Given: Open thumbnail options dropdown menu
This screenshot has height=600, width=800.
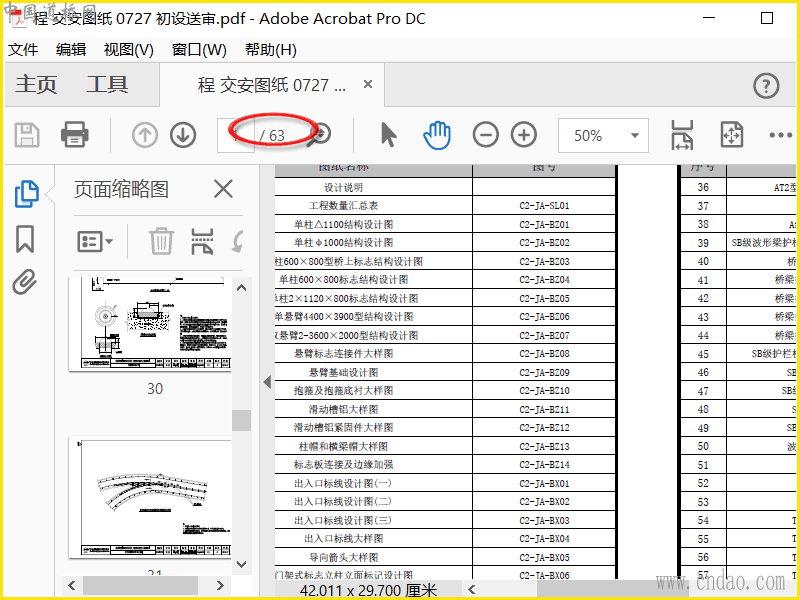Looking at the screenshot, I should point(96,241).
